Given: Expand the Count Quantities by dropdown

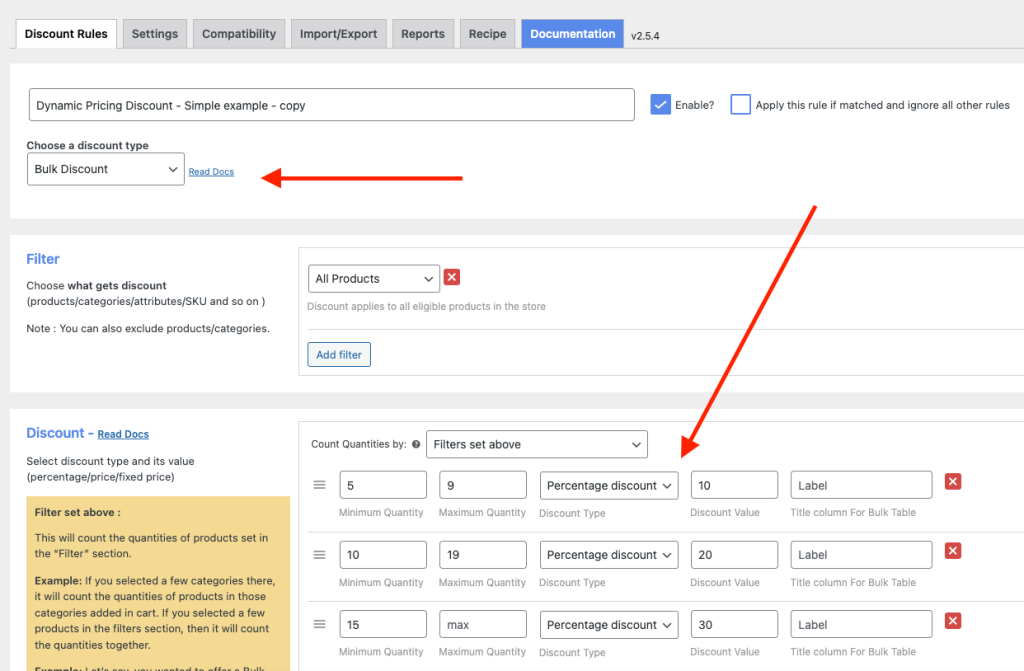Looking at the screenshot, I should tap(537, 444).
